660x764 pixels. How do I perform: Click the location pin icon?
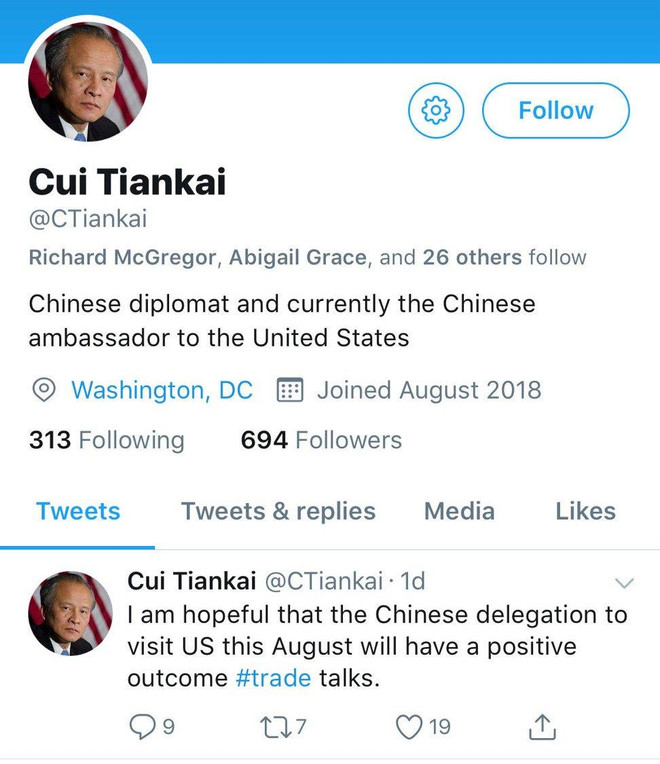tap(44, 390)
